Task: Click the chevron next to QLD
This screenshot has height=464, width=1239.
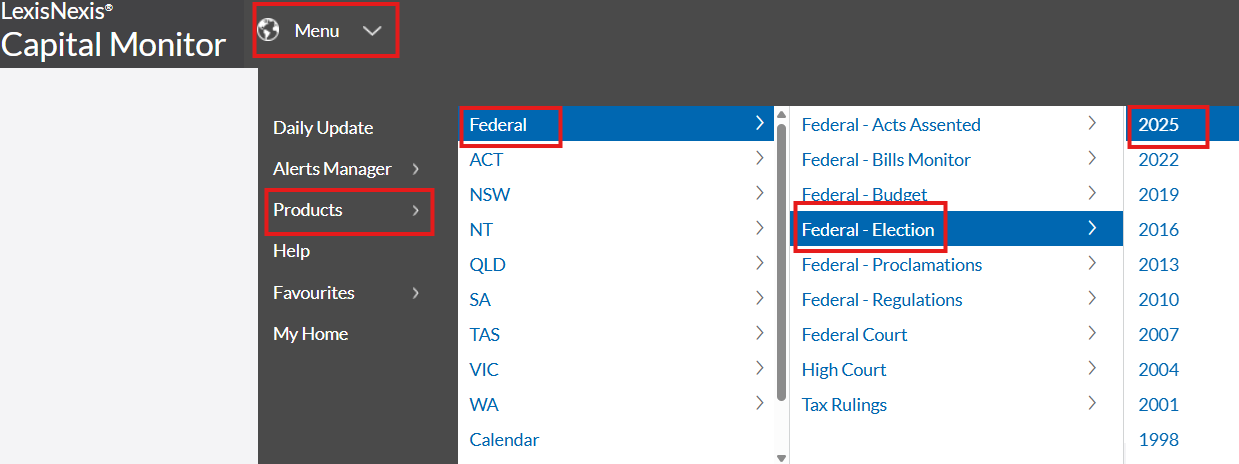Action: pos(761,264)
